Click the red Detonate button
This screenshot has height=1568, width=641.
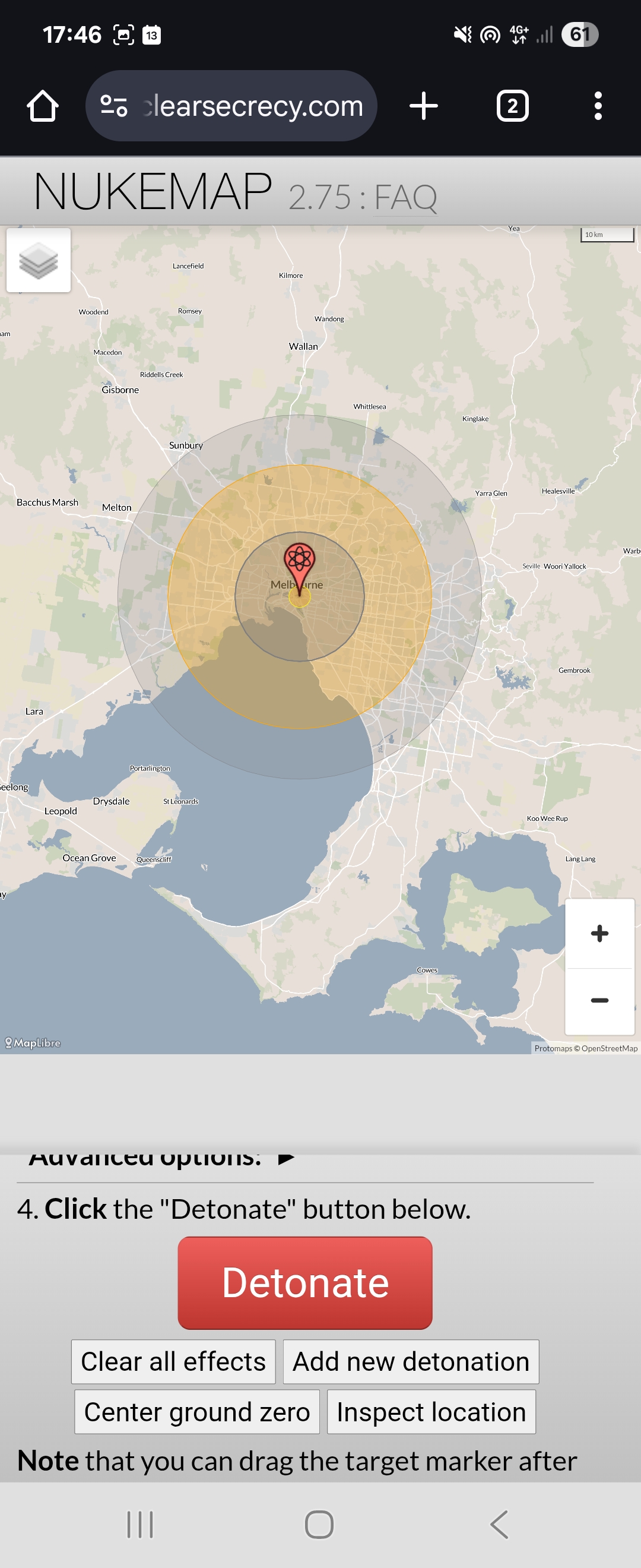304,1282
